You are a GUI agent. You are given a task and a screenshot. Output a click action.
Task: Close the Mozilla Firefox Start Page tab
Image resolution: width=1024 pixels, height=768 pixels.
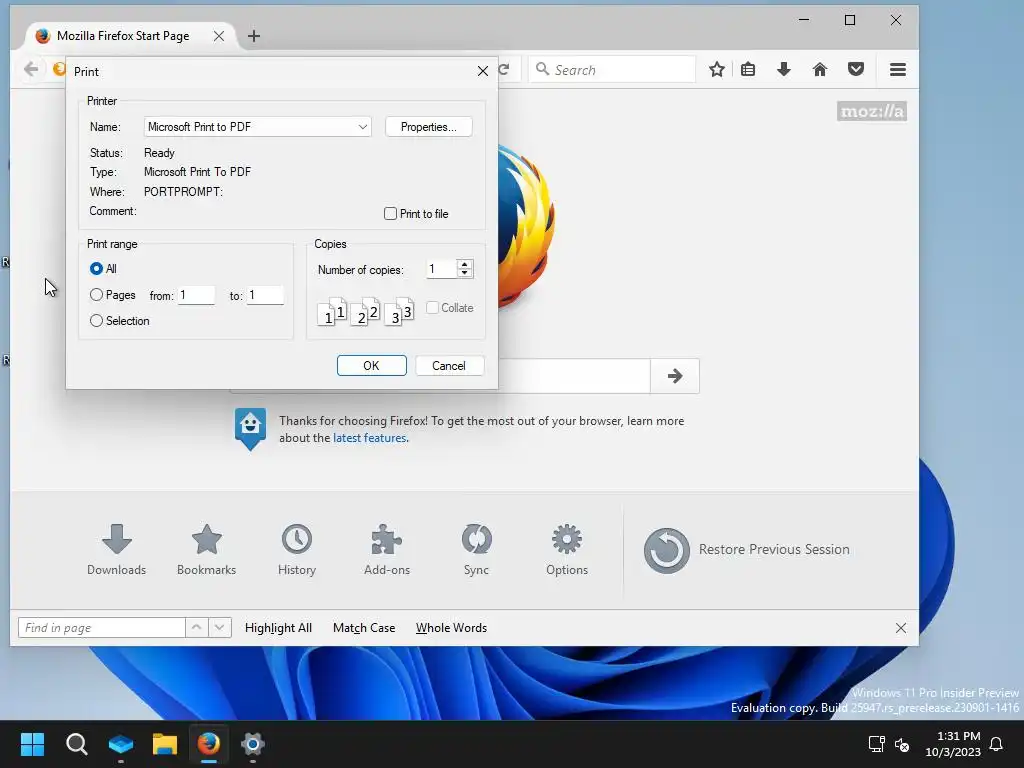[x=219, y=36]
